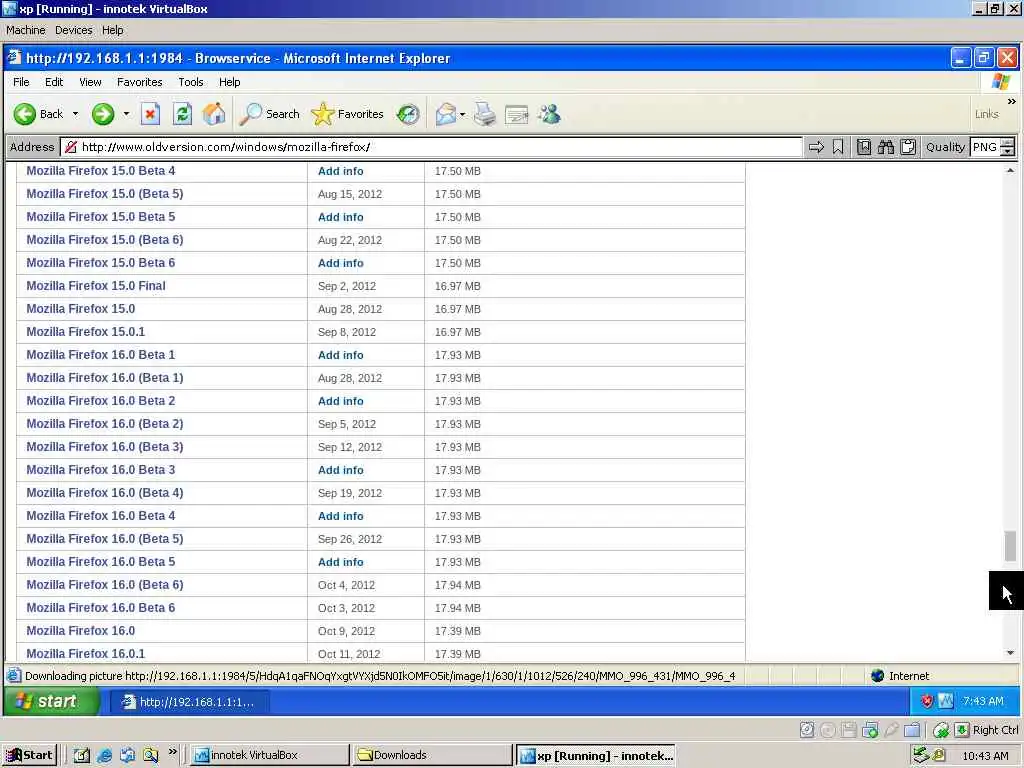Click the 17.39 MB size for Firefox 16.0

(458, 631)
